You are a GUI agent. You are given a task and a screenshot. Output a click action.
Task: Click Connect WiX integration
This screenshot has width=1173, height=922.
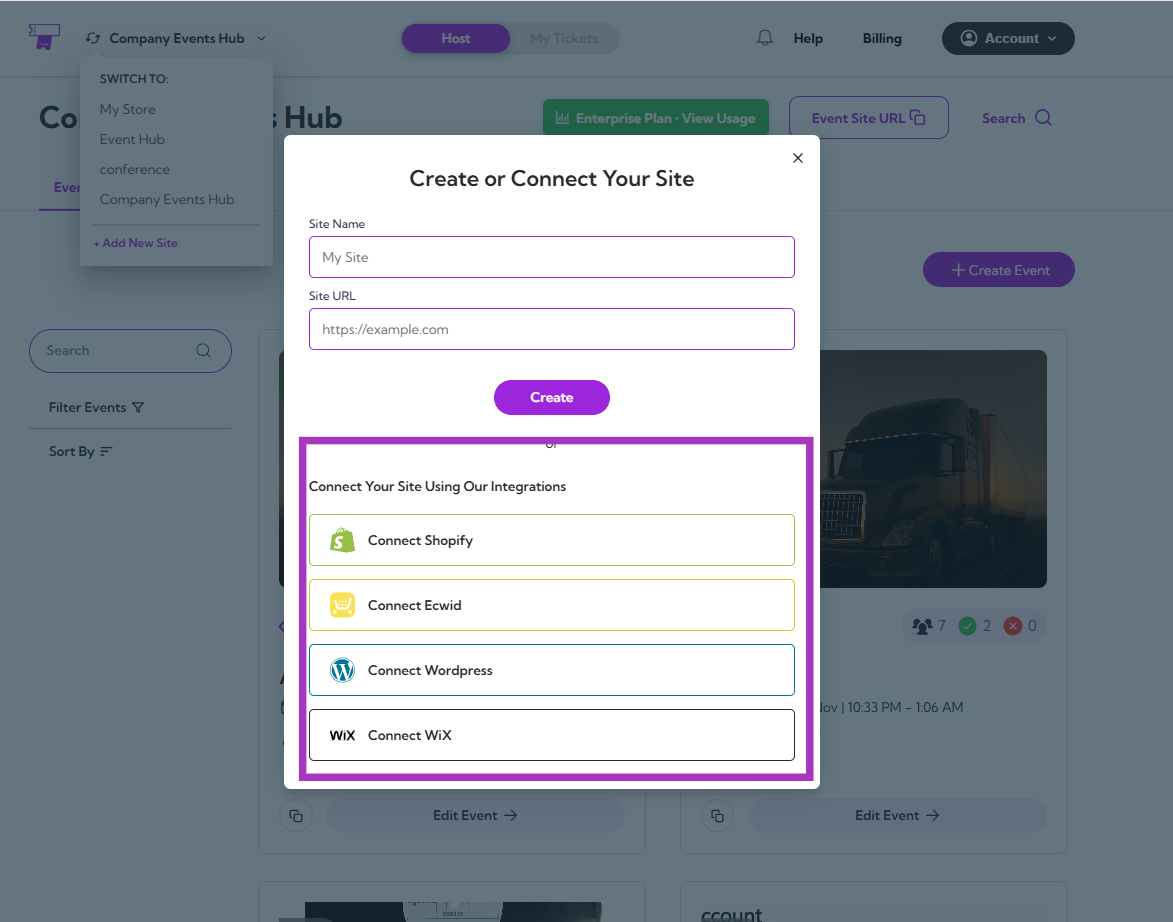pos(551,735)
